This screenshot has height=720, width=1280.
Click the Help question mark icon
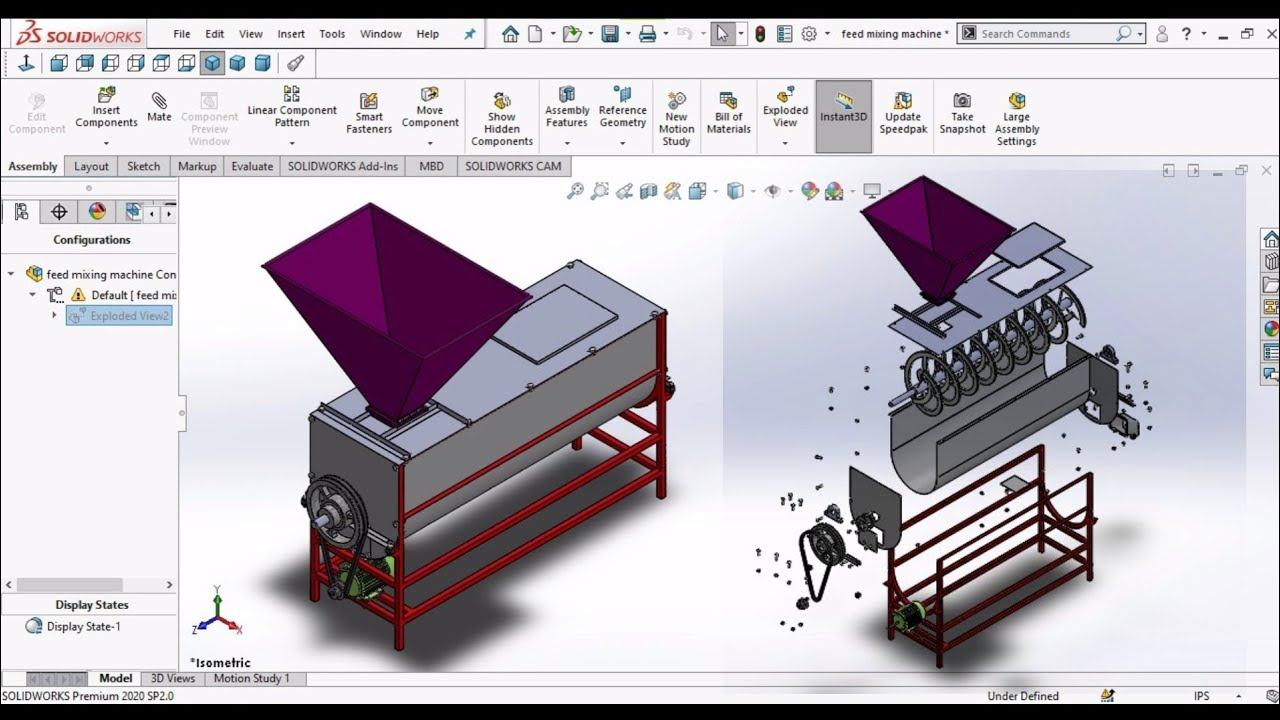tap(1186, 34)
